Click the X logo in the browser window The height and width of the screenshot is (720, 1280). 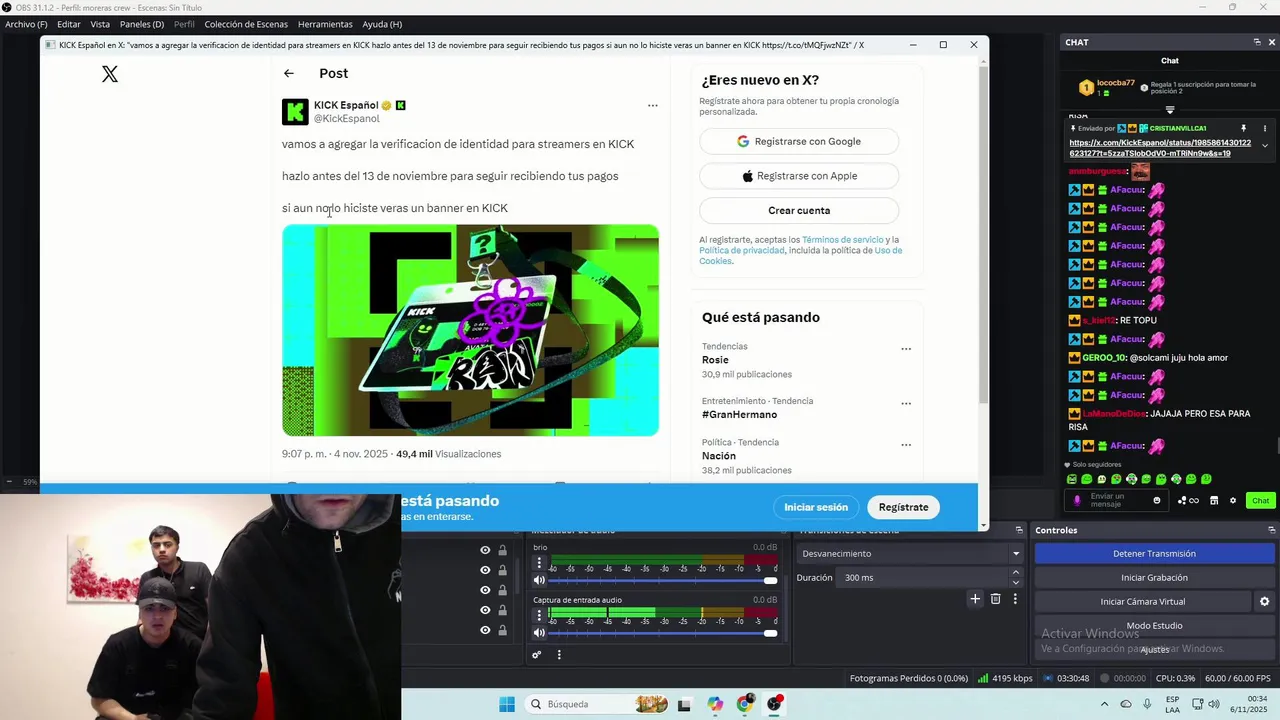(x=110, y=74)
